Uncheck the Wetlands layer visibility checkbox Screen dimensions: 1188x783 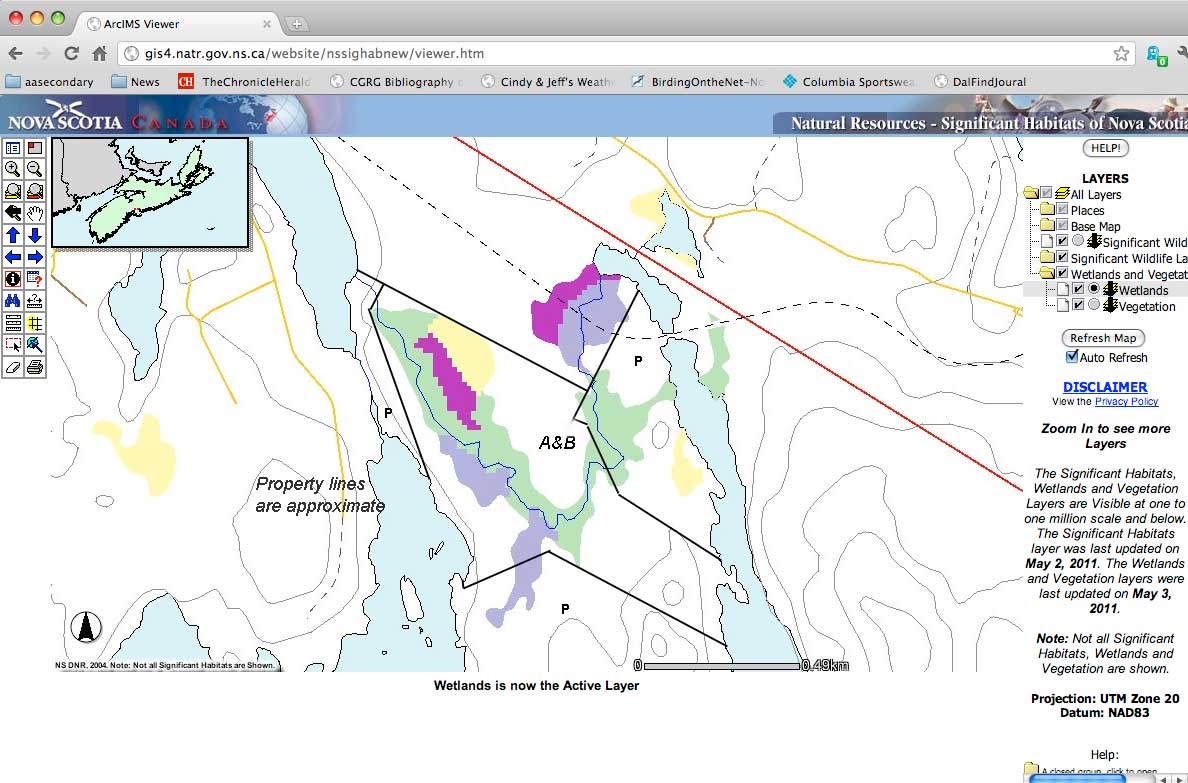(1078, 289)
